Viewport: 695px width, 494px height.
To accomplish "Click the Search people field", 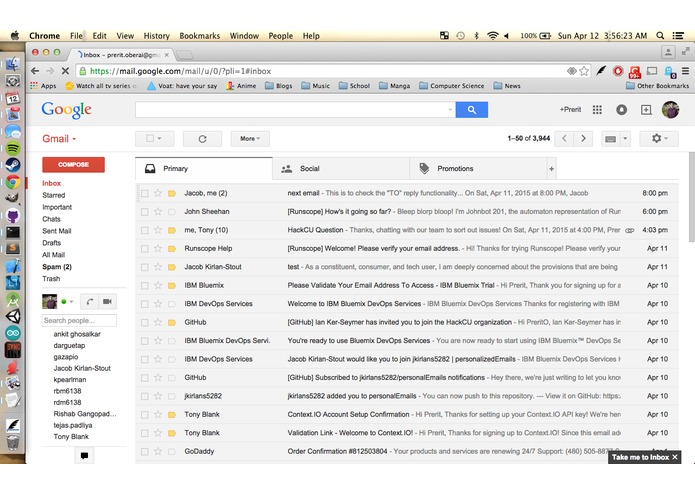I will coord(79,320).
